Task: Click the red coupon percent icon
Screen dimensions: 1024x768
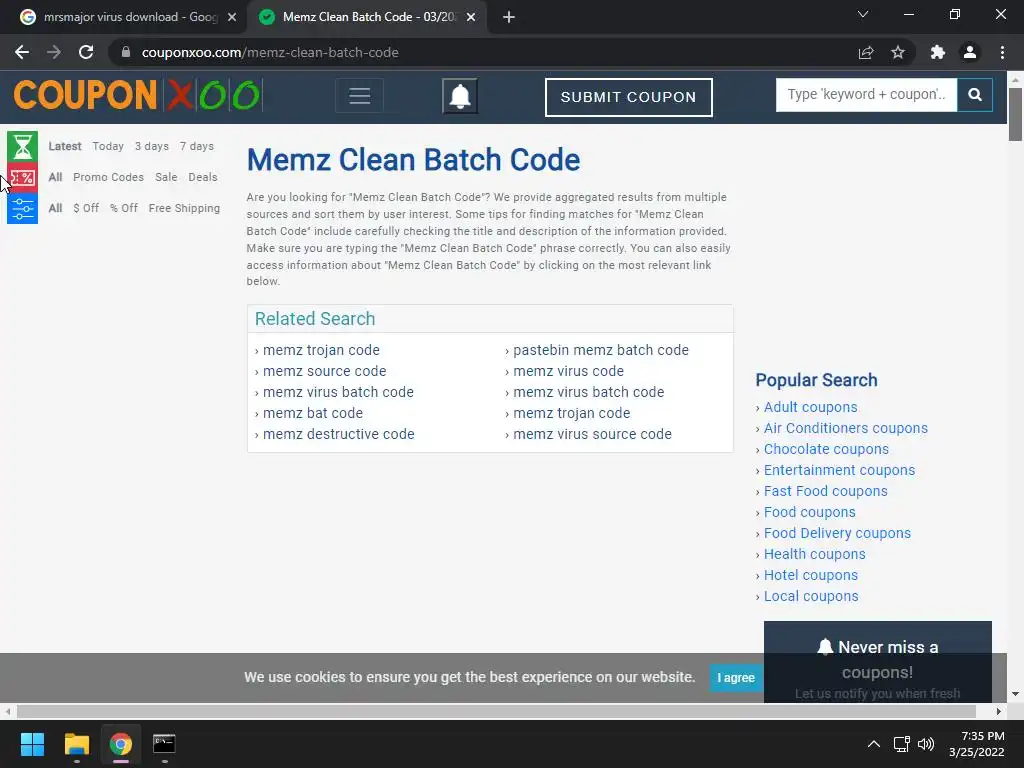Action: (x=22, y=178)
